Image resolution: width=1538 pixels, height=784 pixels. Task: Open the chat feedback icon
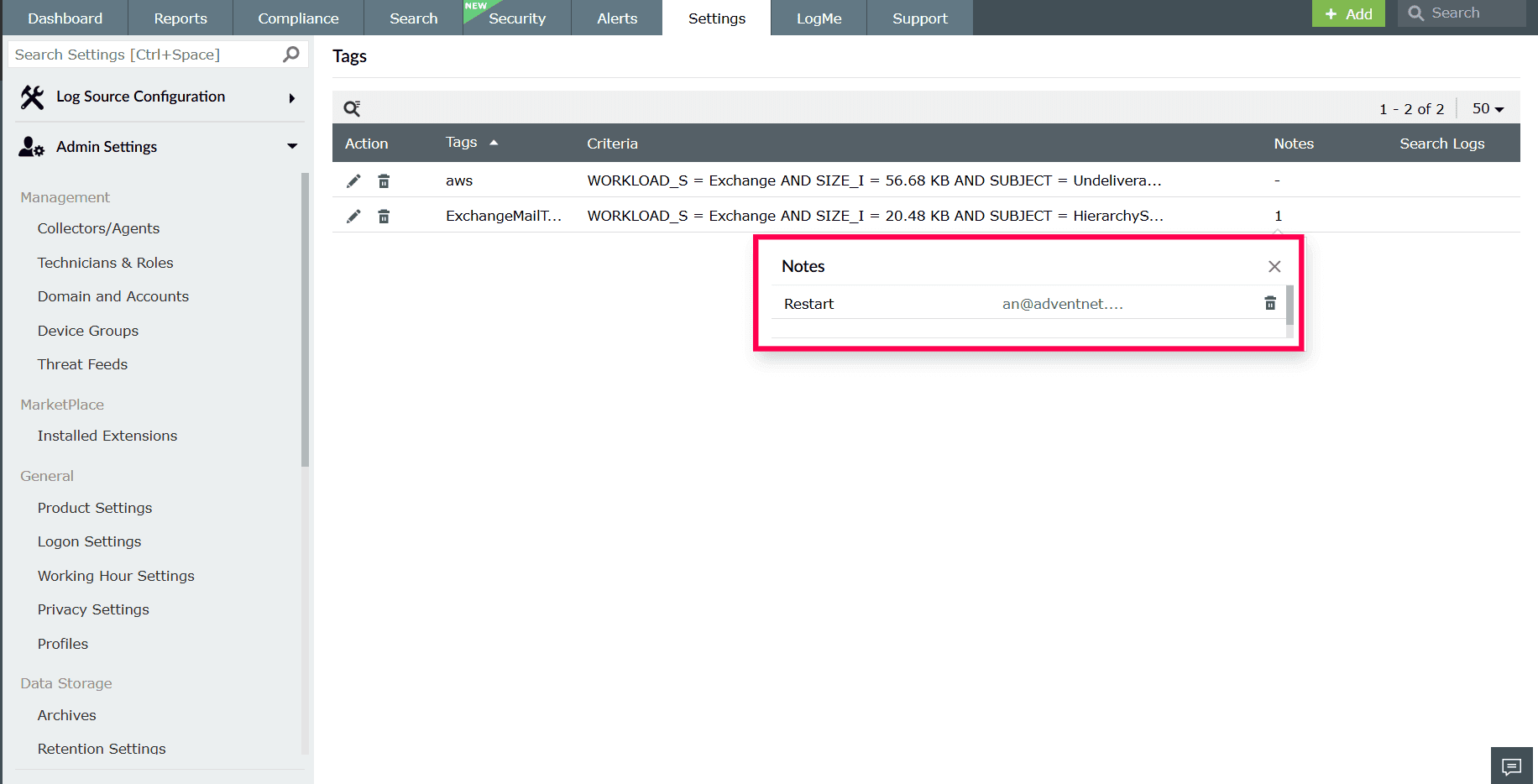[x=1512, y=766]
